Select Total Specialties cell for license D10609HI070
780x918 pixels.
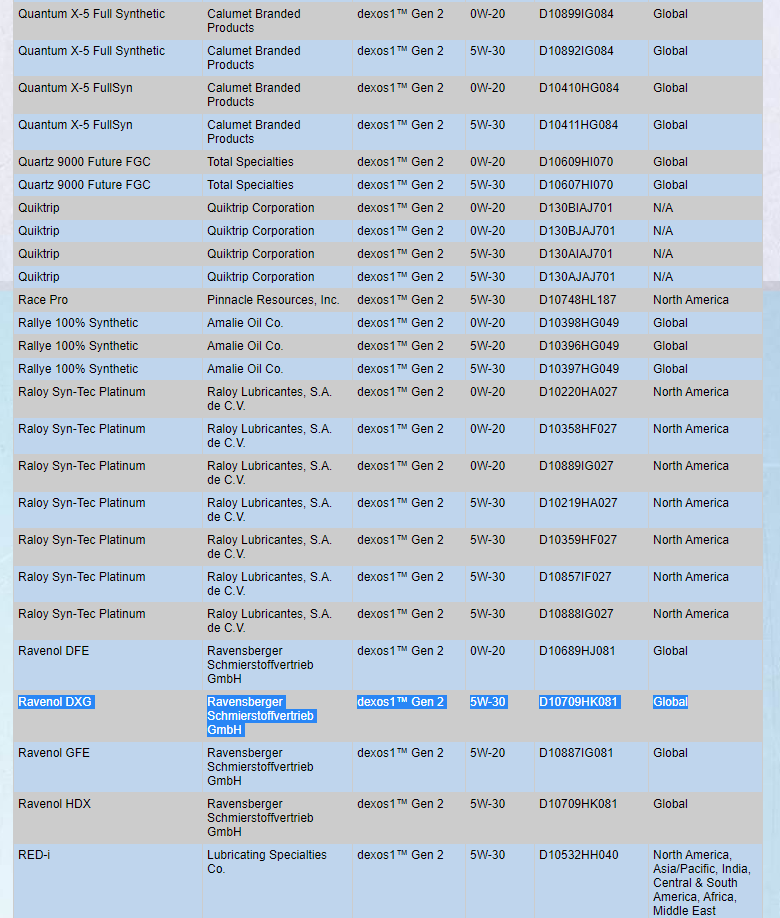pyautogui.click(x=250, y=162)
